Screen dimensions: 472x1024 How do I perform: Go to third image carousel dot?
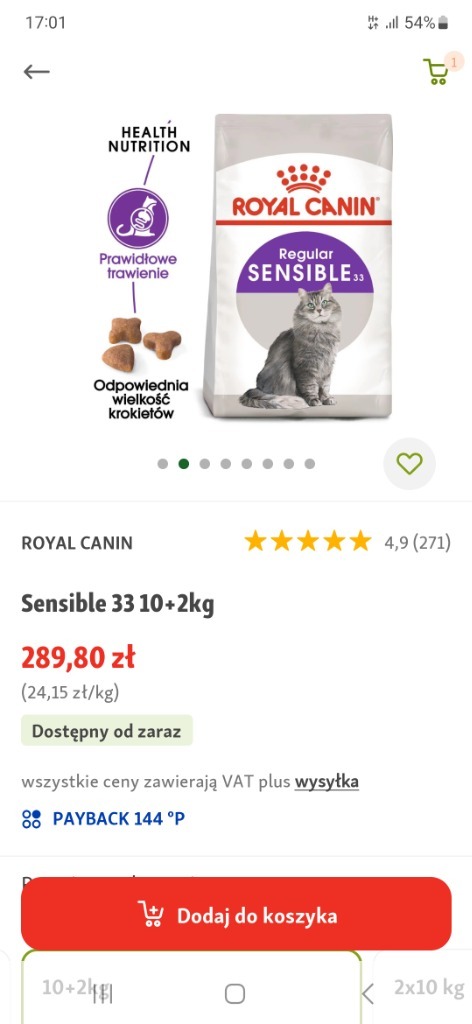204,464
